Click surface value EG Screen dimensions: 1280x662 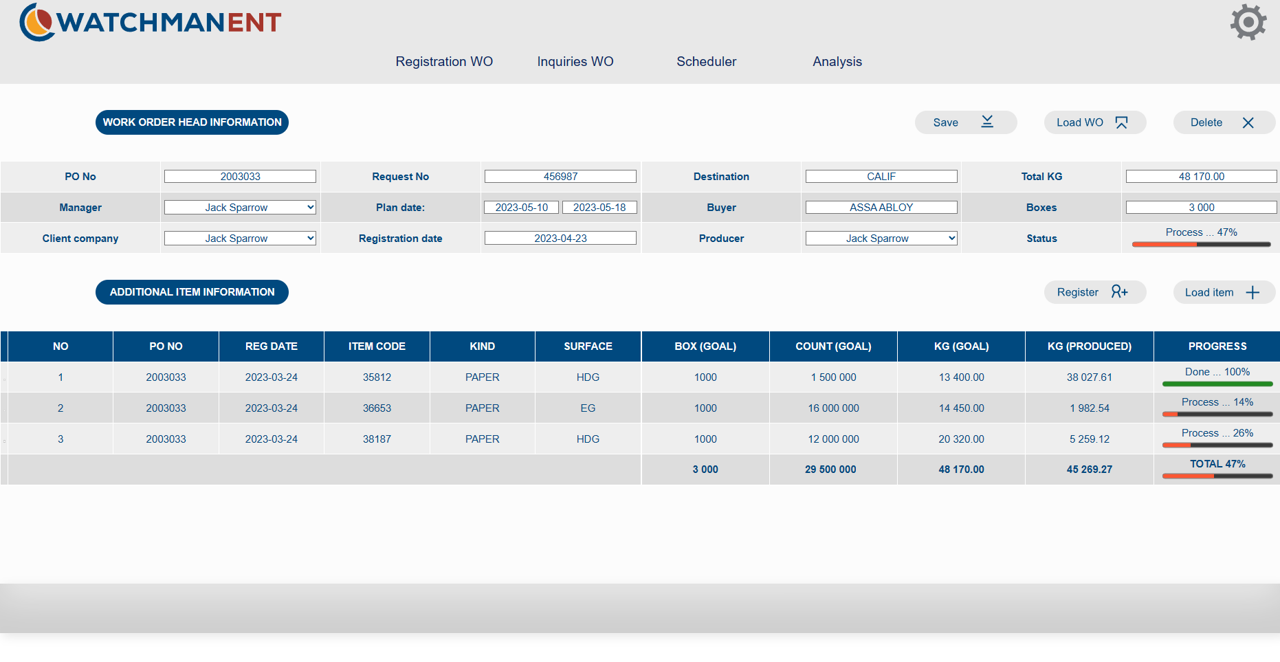(x=588, y=408)
